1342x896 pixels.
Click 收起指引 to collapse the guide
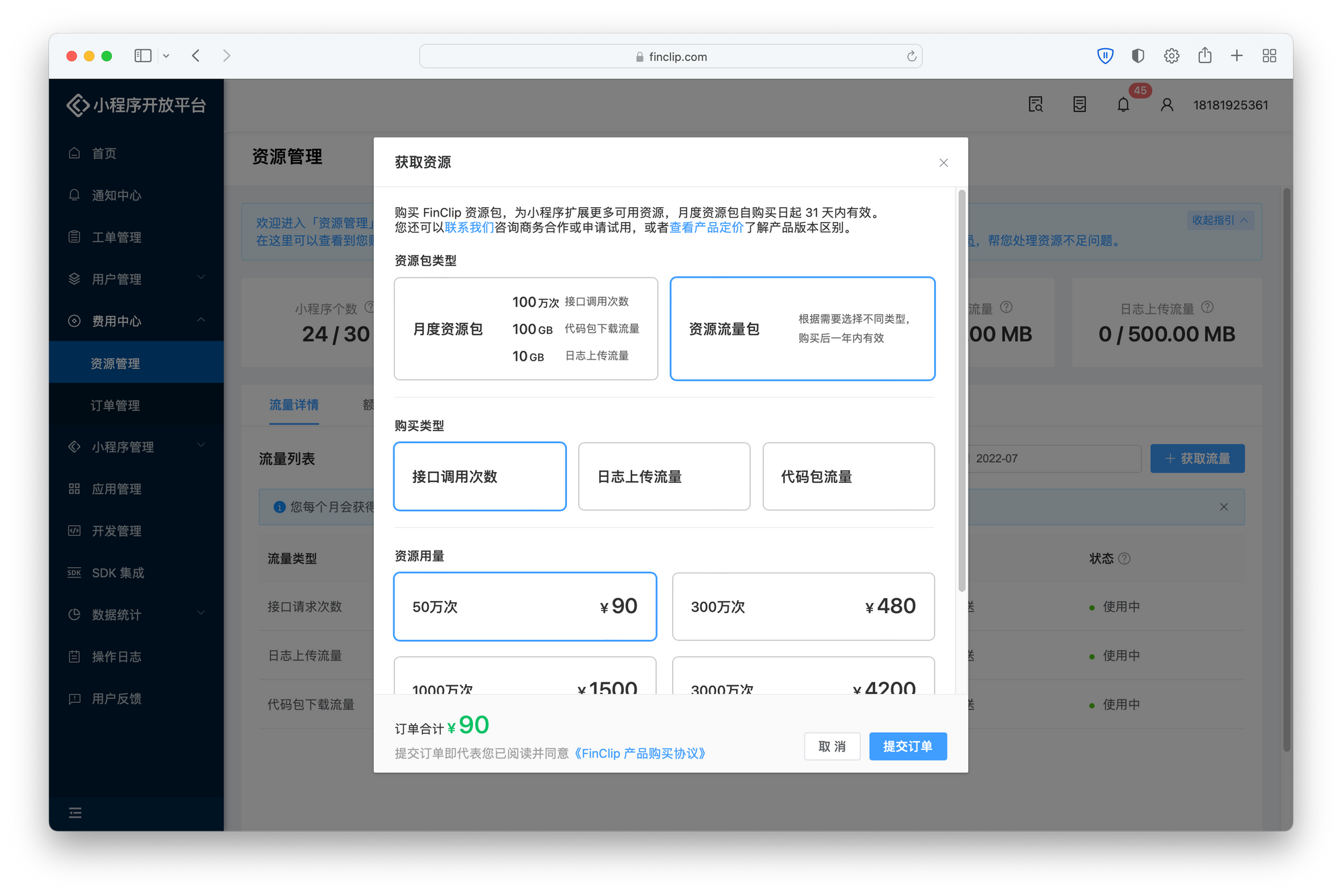1220,220
